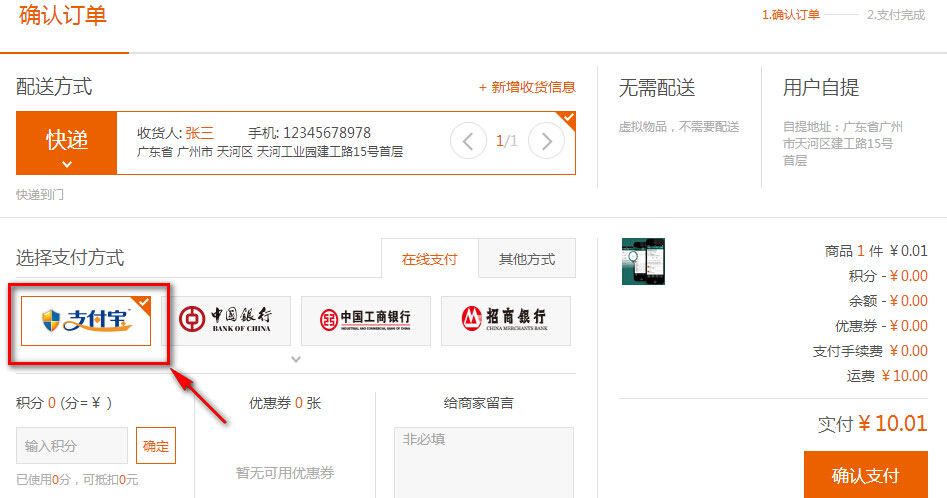Image resolution: width=947 pixels, height=498 pixels.
Task: Open product thumbnail image
Action: pos(643,261)
